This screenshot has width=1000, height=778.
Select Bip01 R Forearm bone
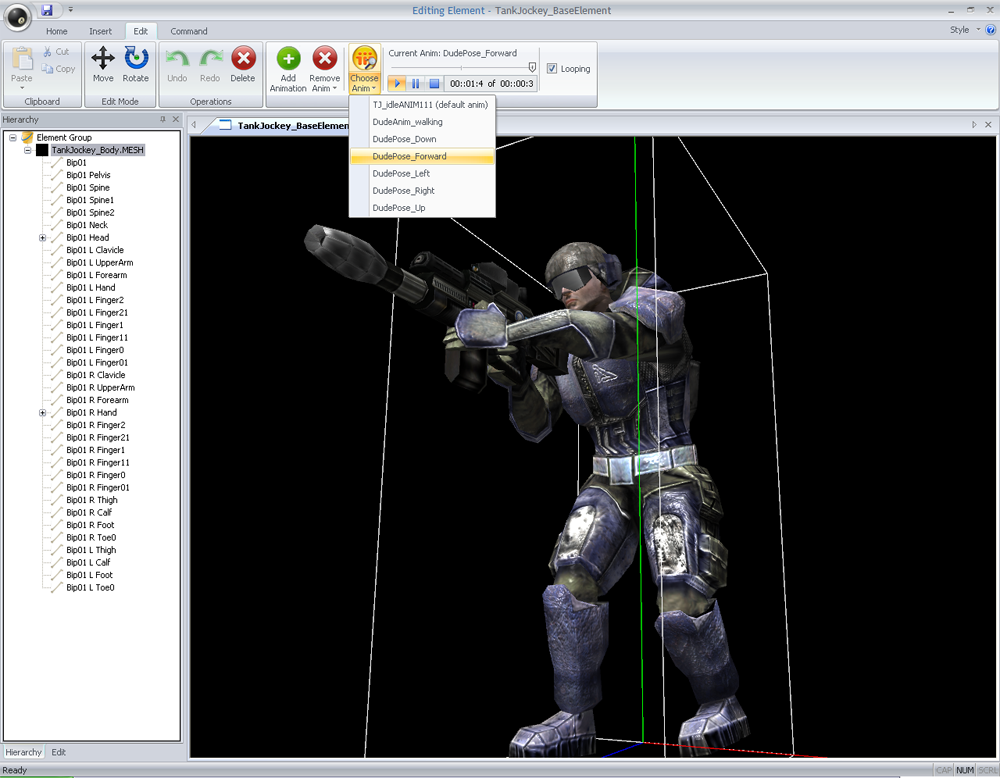[x=97, y=400]
